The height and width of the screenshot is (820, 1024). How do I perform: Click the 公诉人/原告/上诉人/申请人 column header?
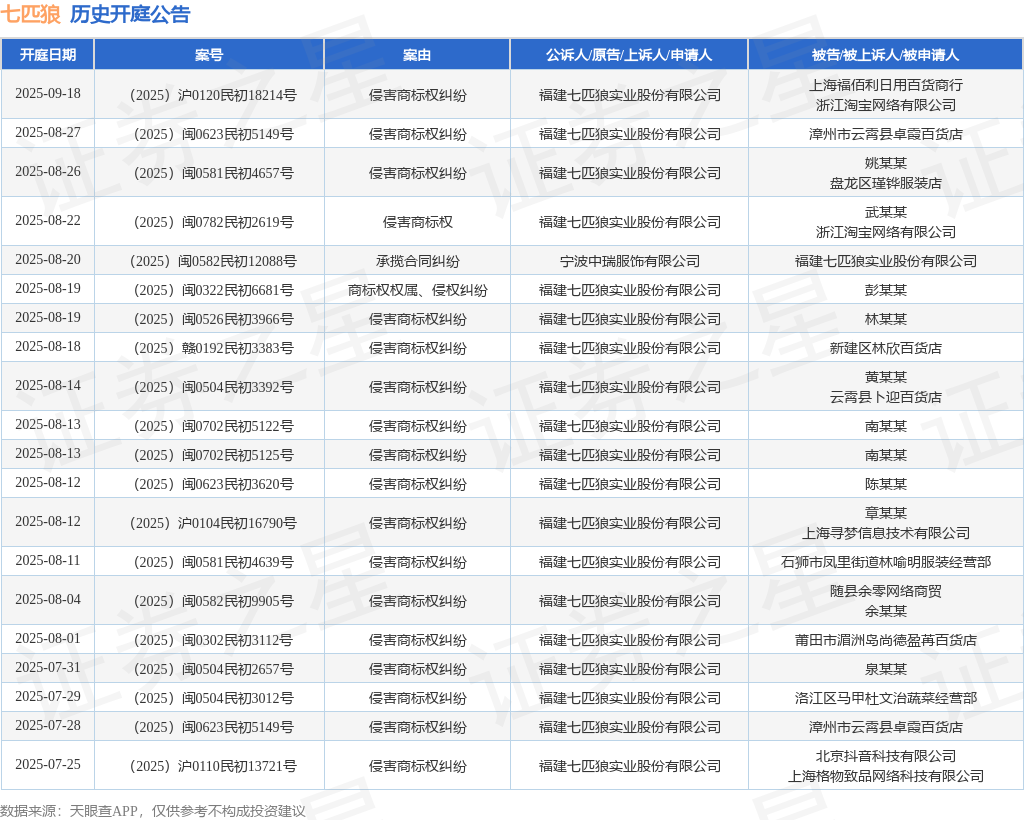coord(629,55)
